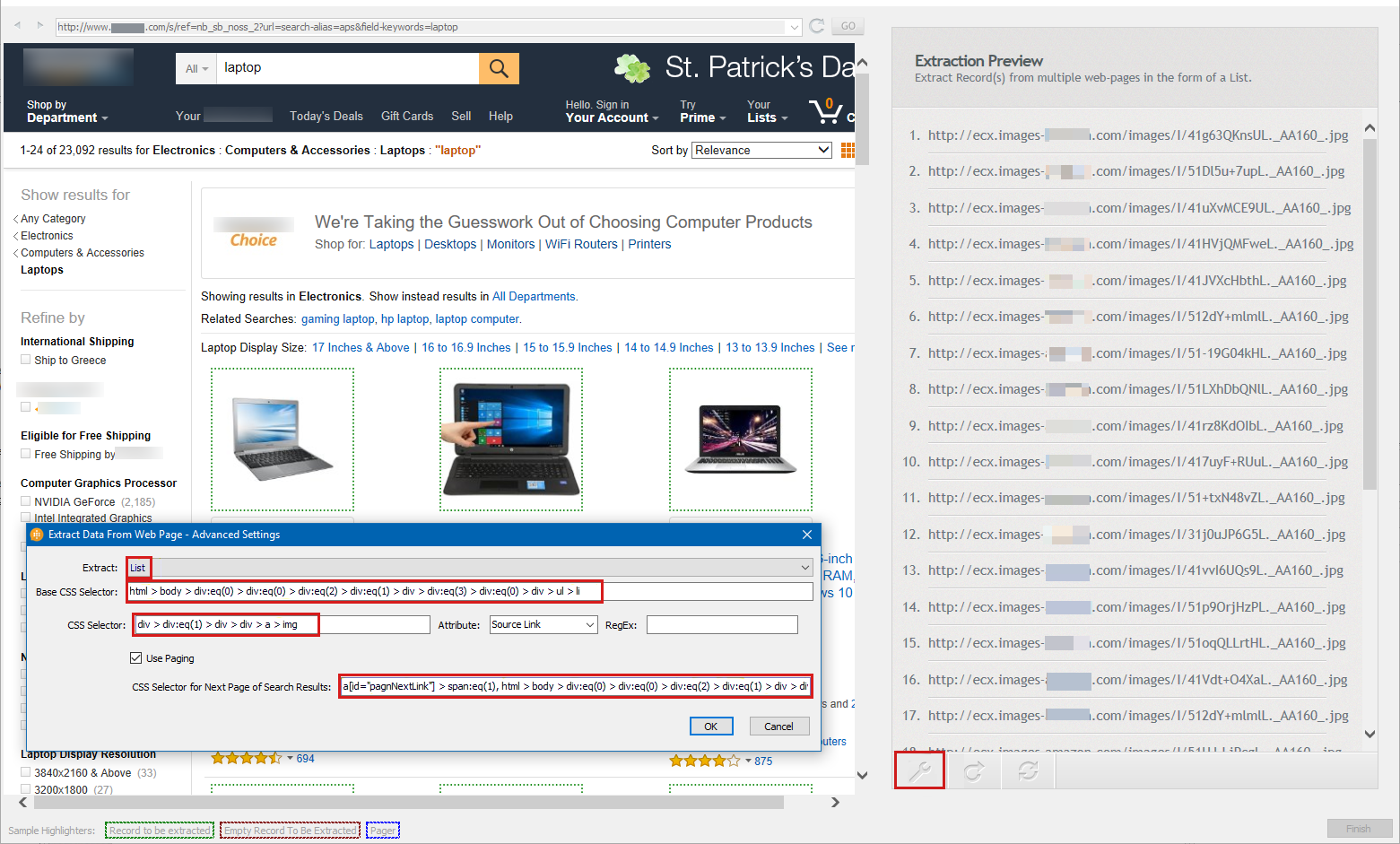
Task: Click the GO button beside address bar
Action: (848, 26)
